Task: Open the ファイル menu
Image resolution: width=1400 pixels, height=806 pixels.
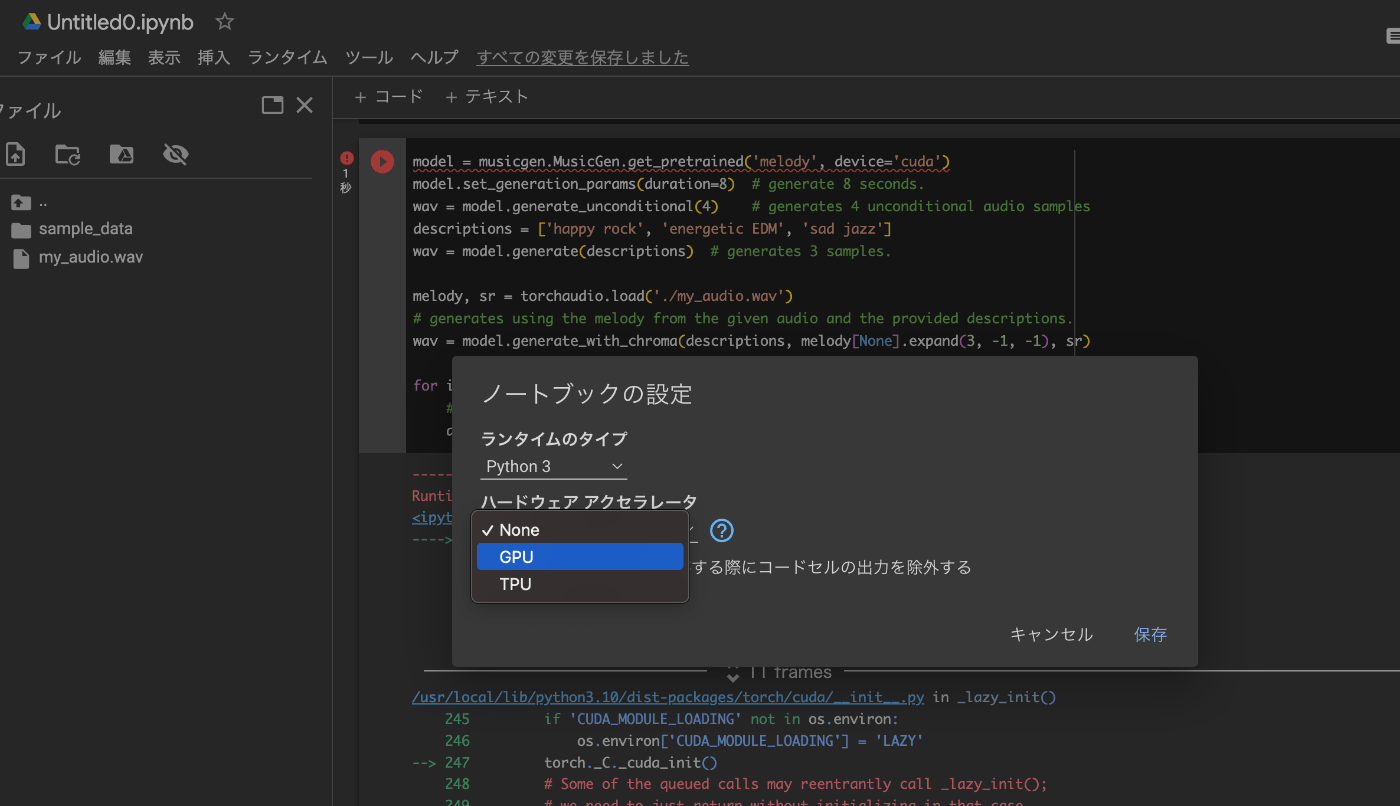Action: [49, 58]
